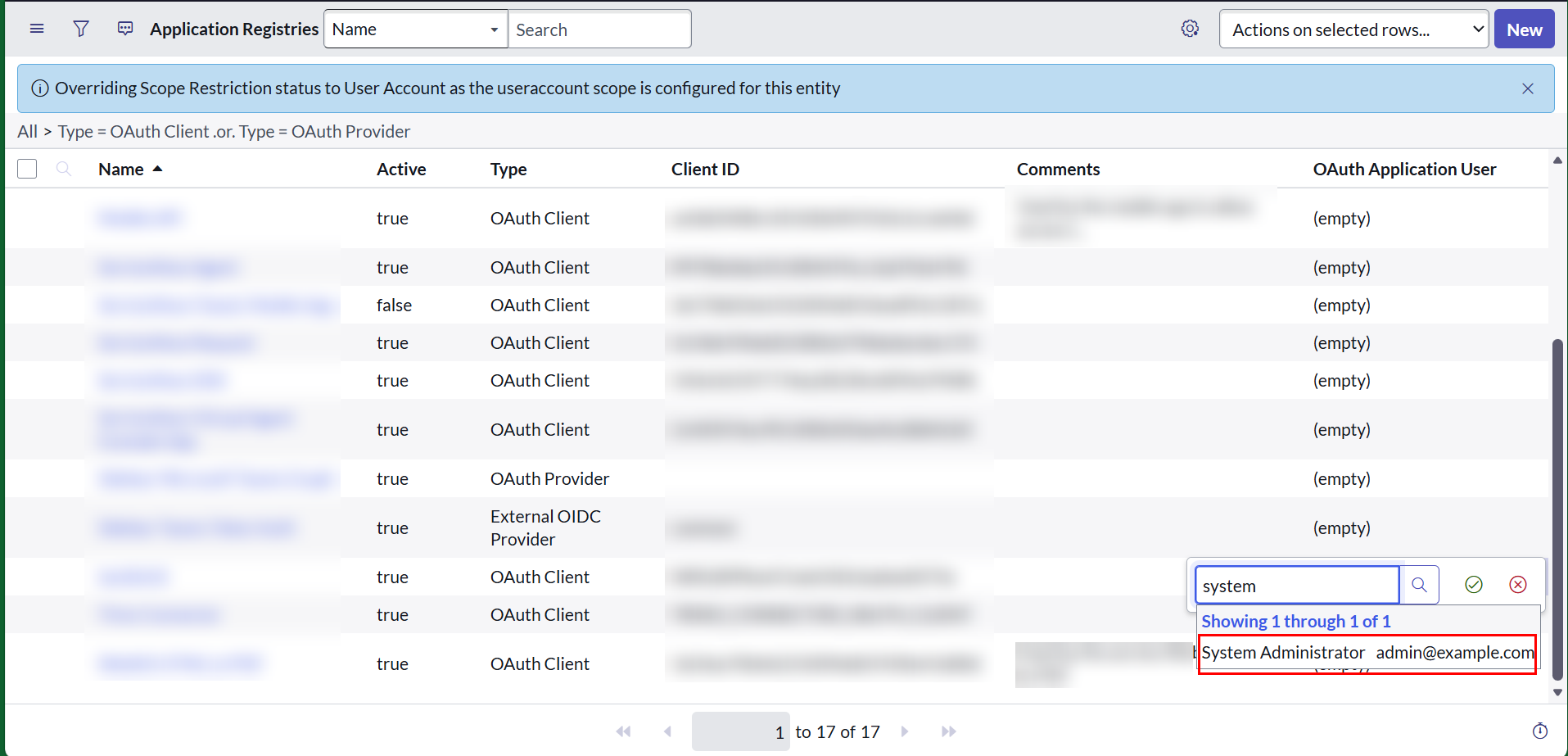Edit the page number input field
The image size is (1568, 756).
click(x=740, y=731)
